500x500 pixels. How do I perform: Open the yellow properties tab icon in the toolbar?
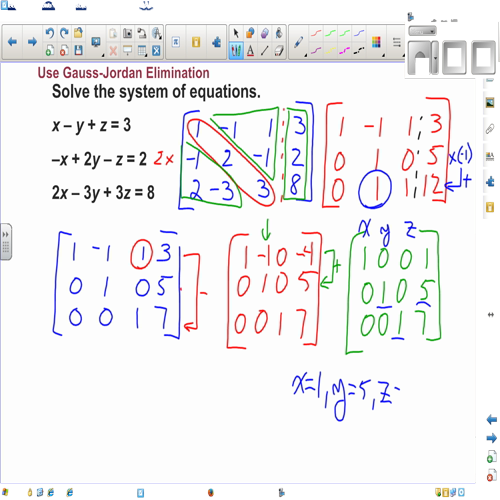coord(196,42)
